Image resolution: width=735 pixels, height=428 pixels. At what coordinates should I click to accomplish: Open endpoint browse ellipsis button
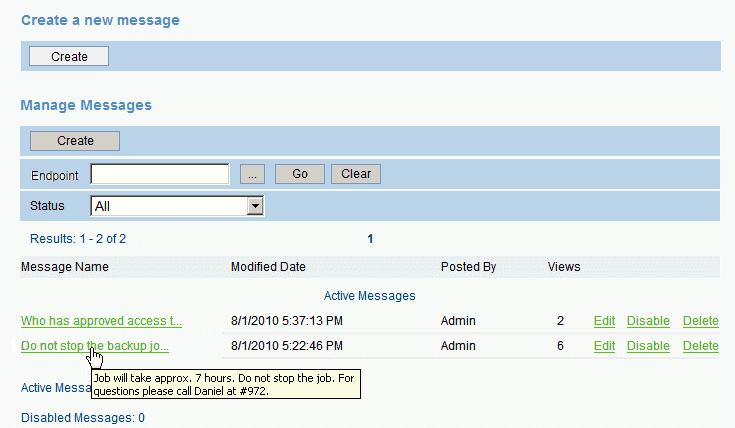[x=253, y=174]
